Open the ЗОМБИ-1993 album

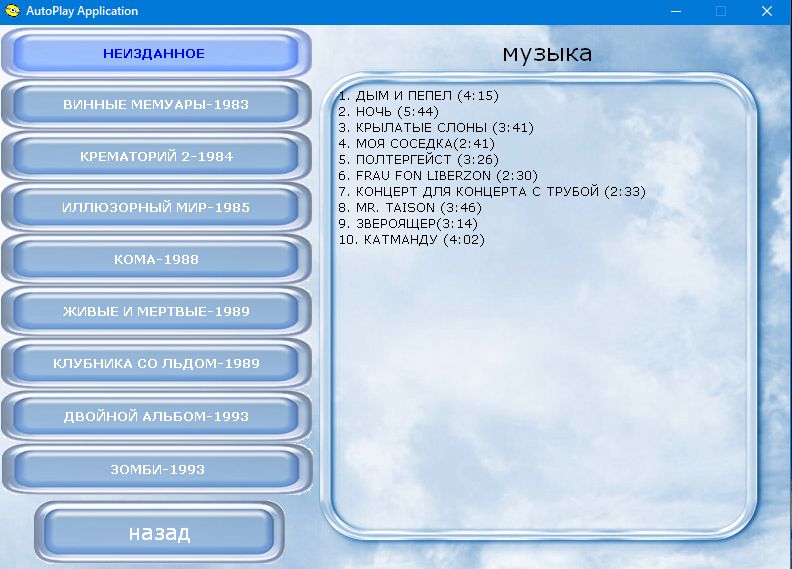(157, 469)
